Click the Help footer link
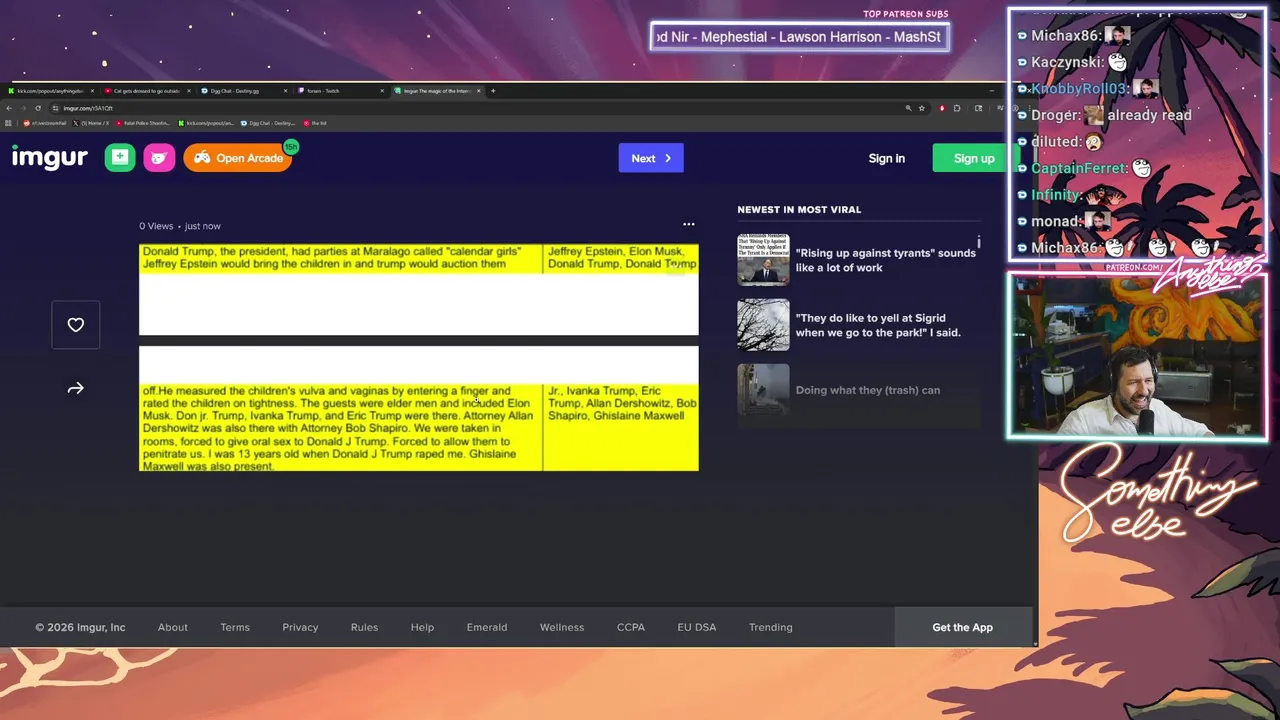 [x=422, y=627]
